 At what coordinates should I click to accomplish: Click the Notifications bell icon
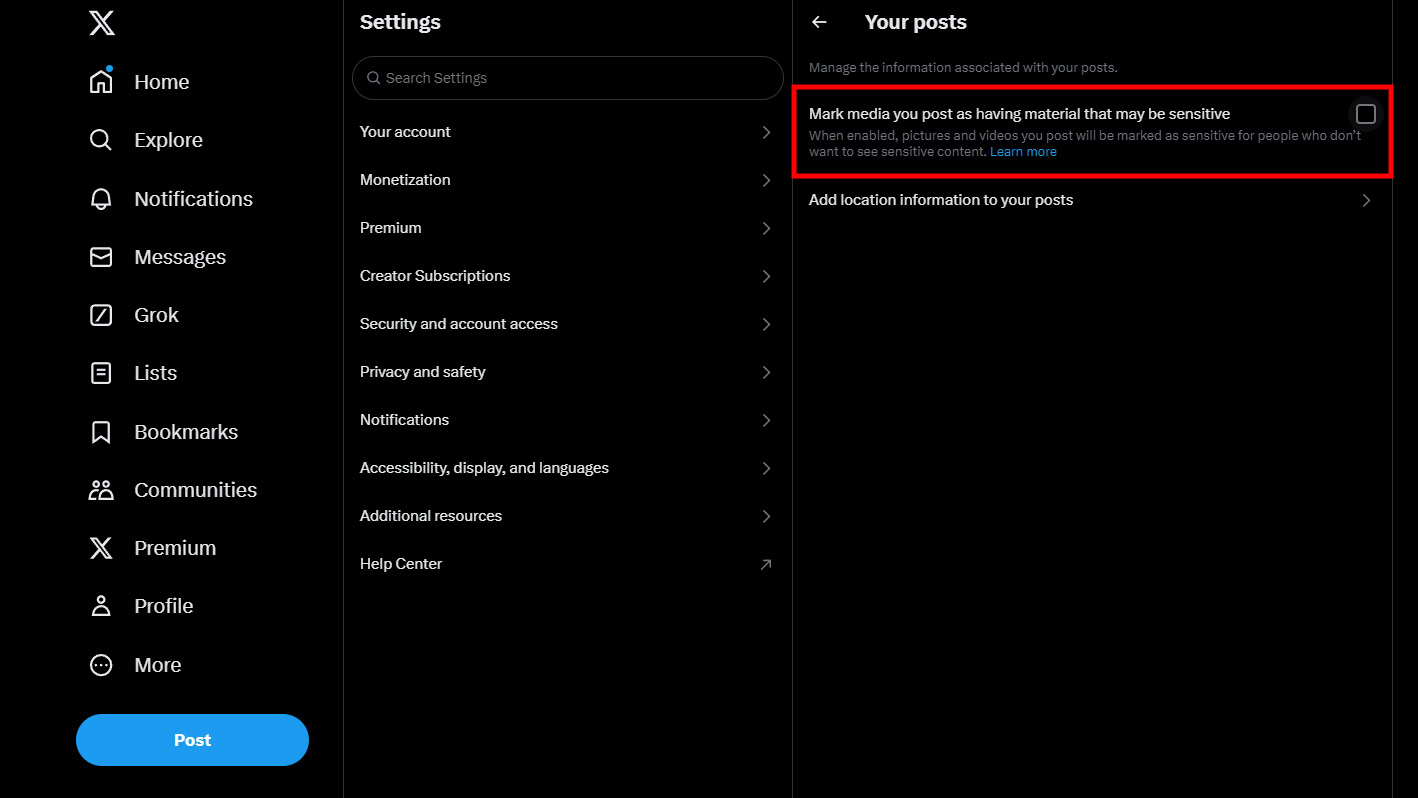(101, 199)
